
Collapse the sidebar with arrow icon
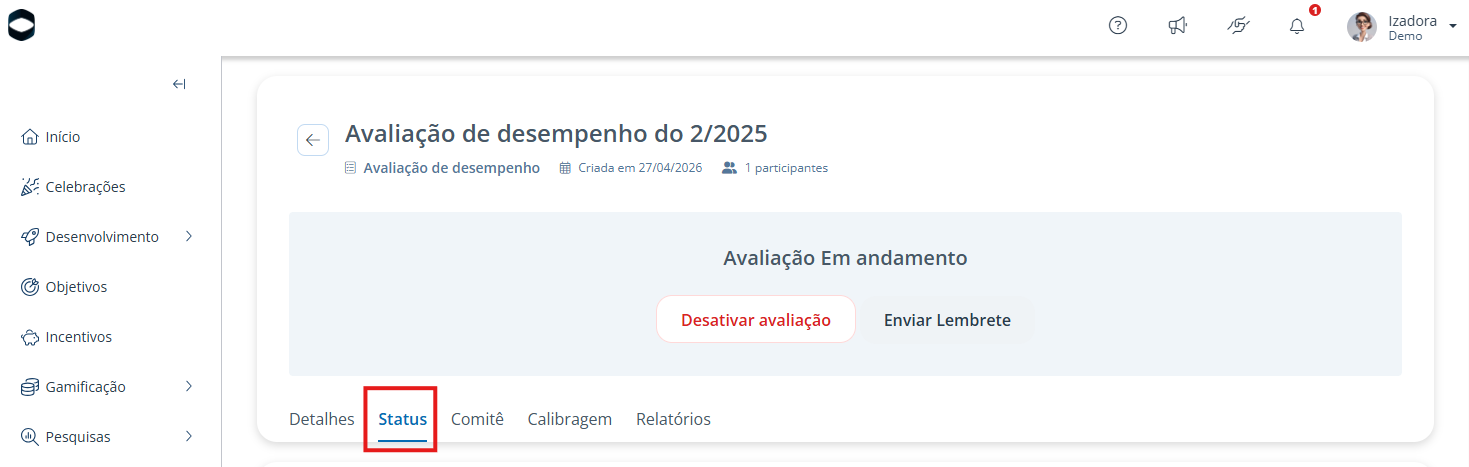click(x=179, y=84)
